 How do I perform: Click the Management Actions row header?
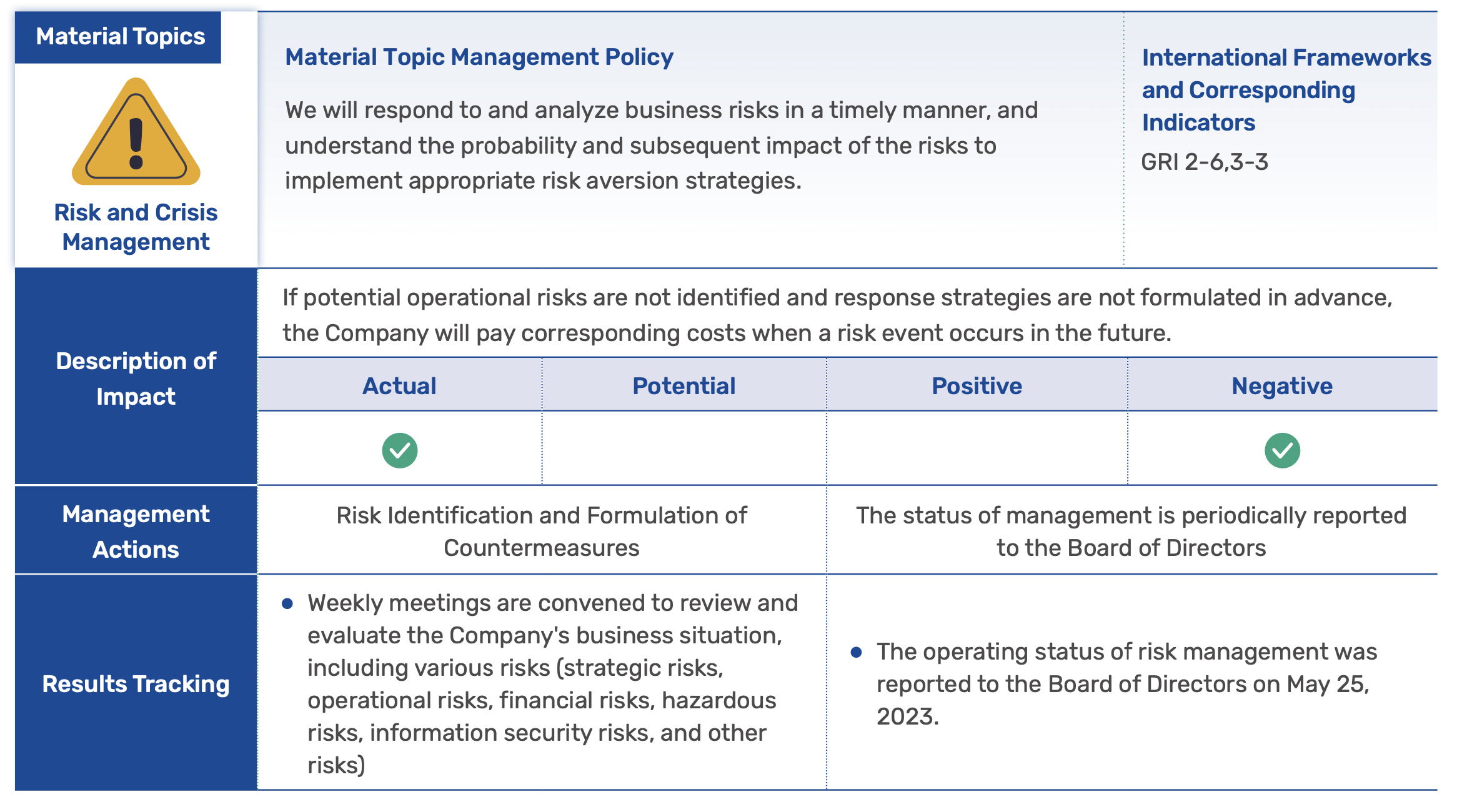[136, 531]
